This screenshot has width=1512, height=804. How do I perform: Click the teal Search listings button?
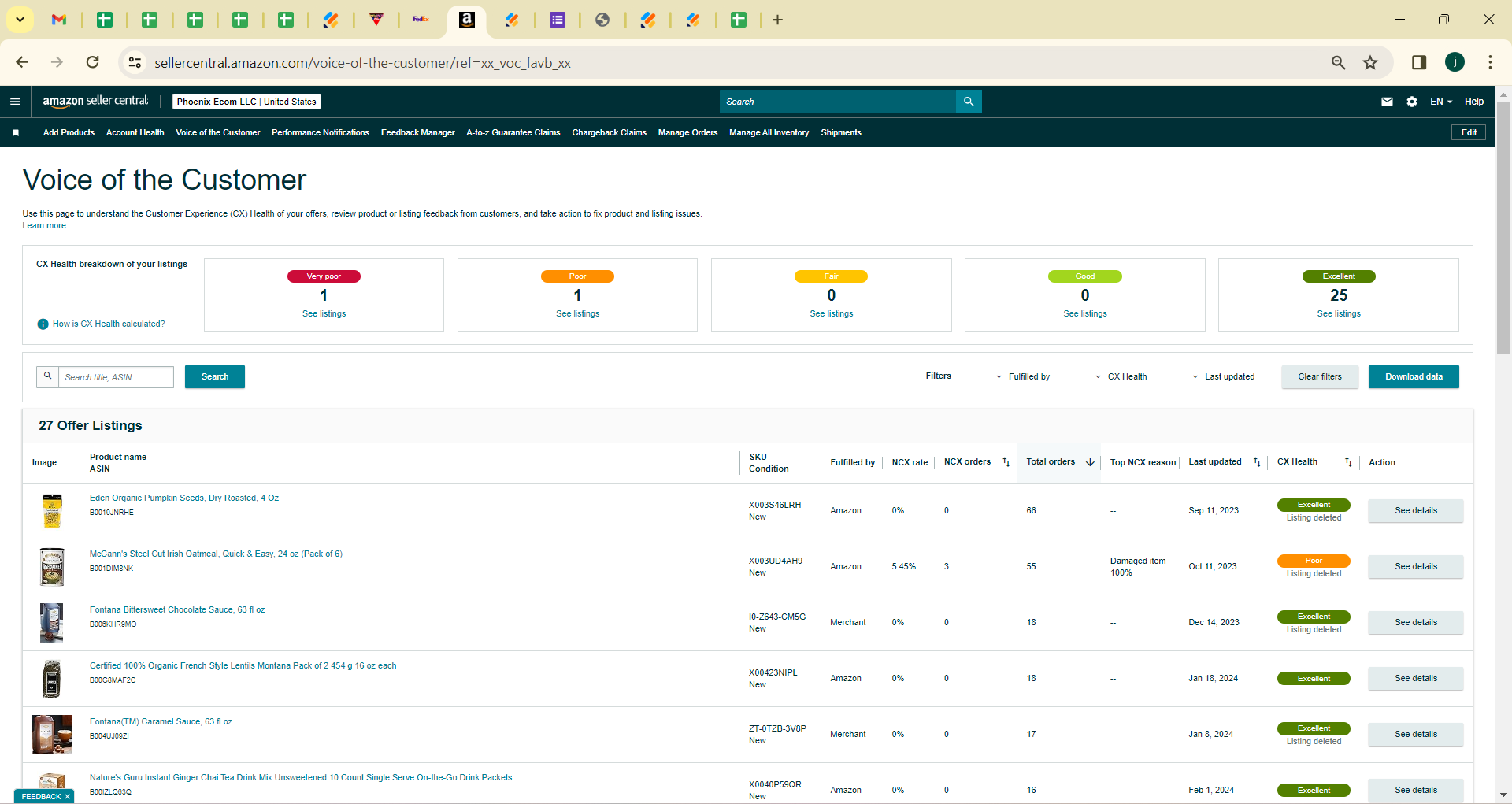click(x=215, y=377)
